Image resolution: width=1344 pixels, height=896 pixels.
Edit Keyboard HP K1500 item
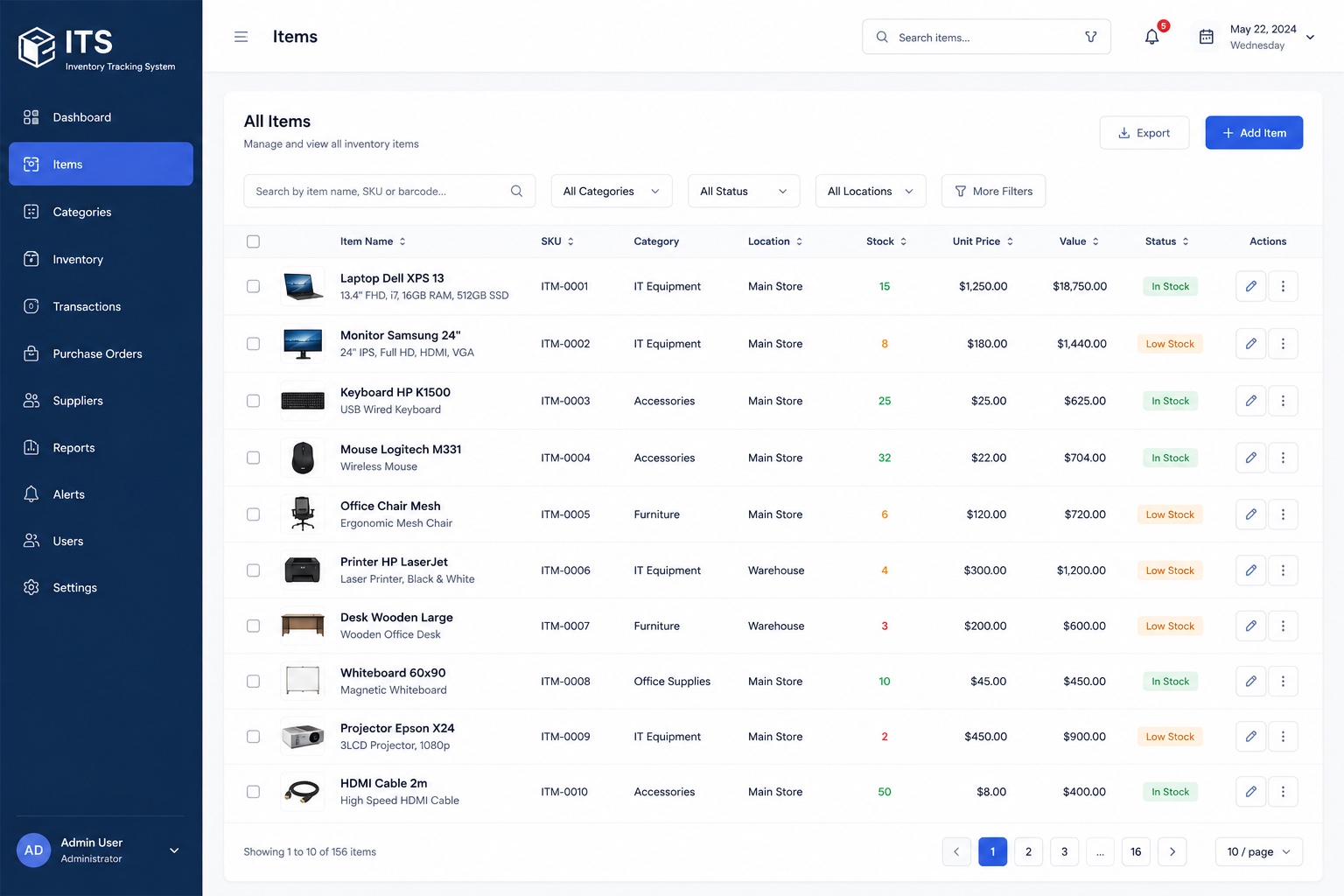coord(1250,401)
